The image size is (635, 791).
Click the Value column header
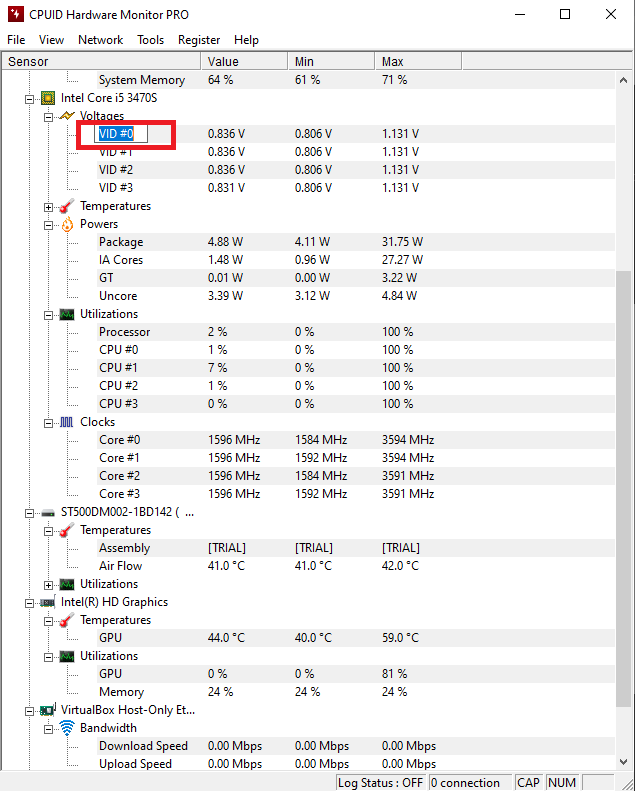click(x=244, y=62)
